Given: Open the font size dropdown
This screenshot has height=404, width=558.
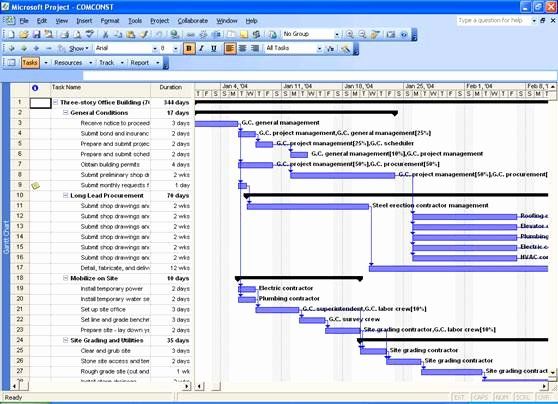Looking at the screenshot, I should pos(175,48).
